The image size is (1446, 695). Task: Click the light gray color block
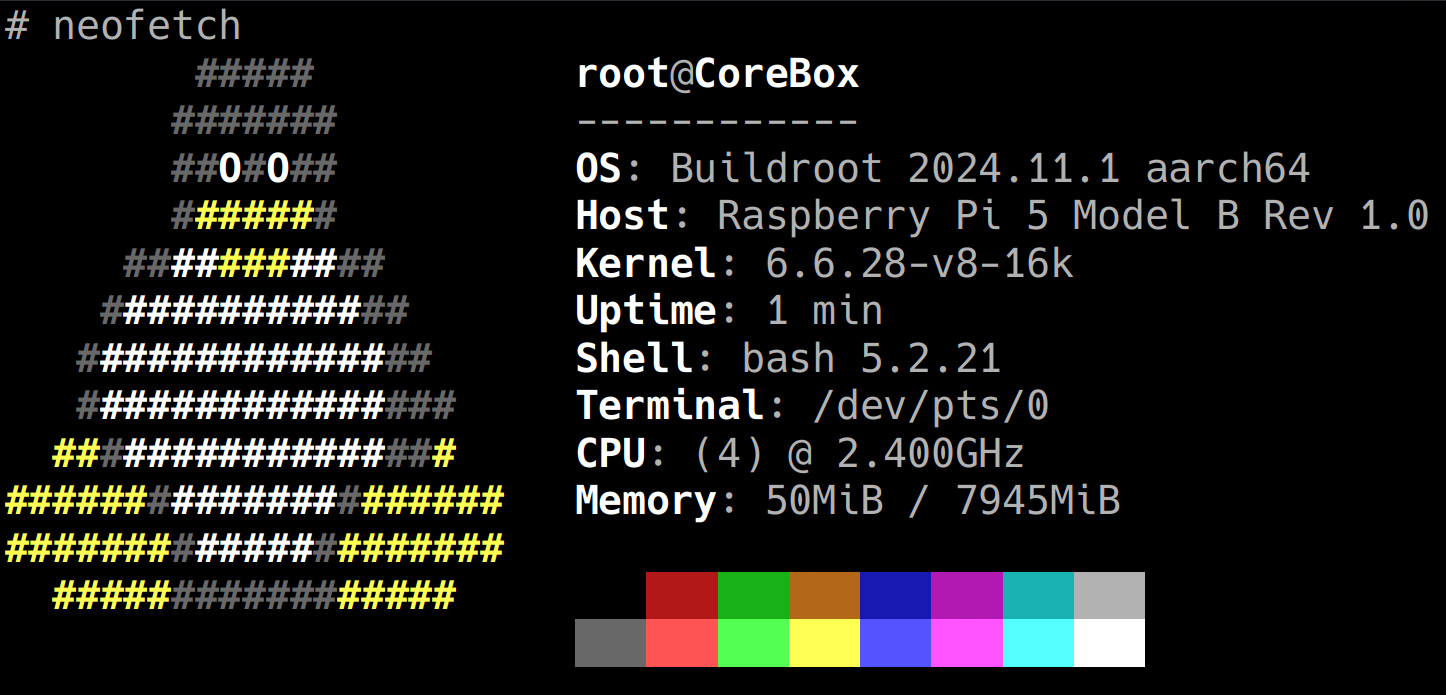tap(1109, 595)
